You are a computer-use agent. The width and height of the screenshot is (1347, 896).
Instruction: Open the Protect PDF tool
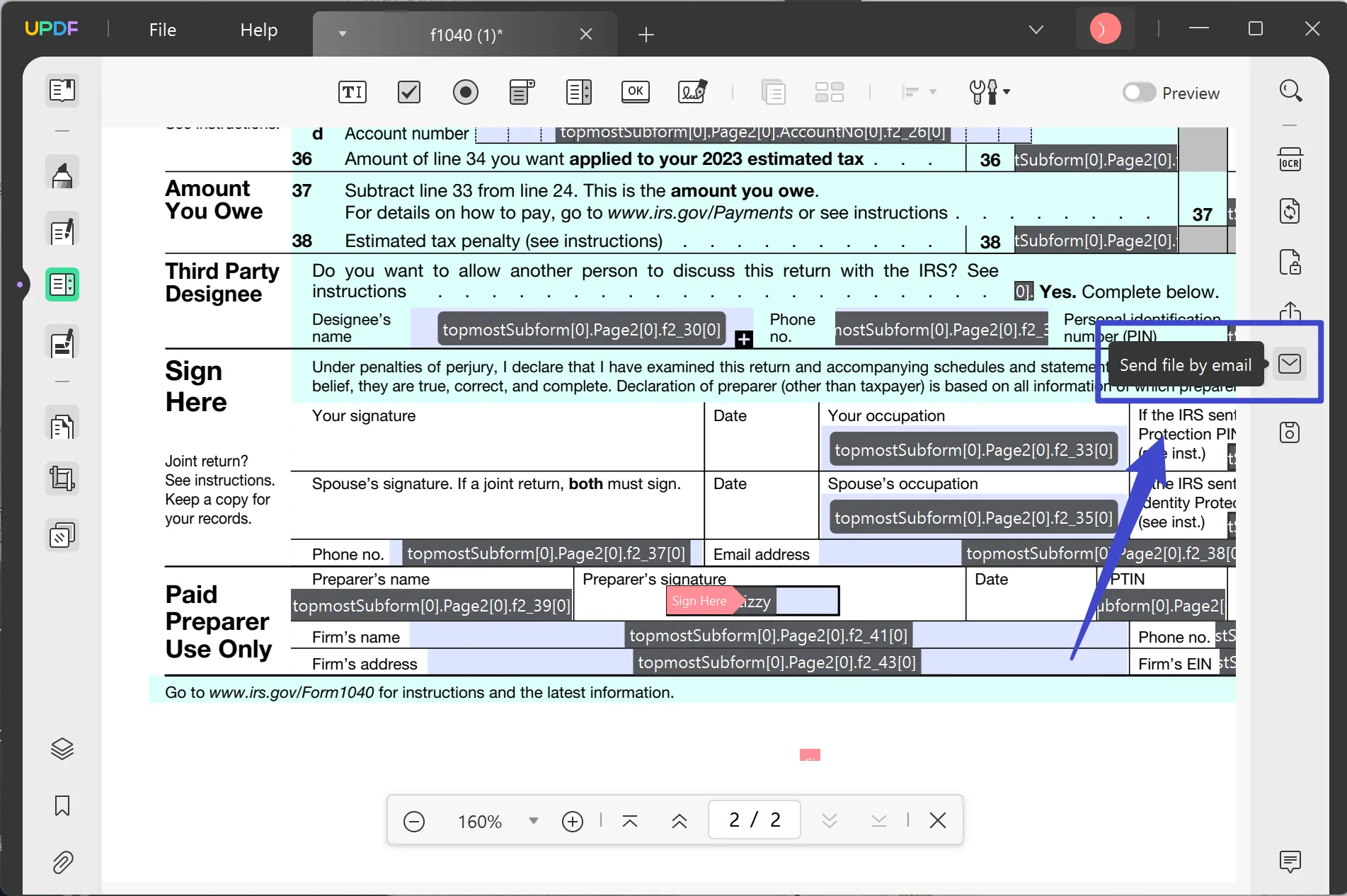pyautogui.click(x=1290, y=262)
